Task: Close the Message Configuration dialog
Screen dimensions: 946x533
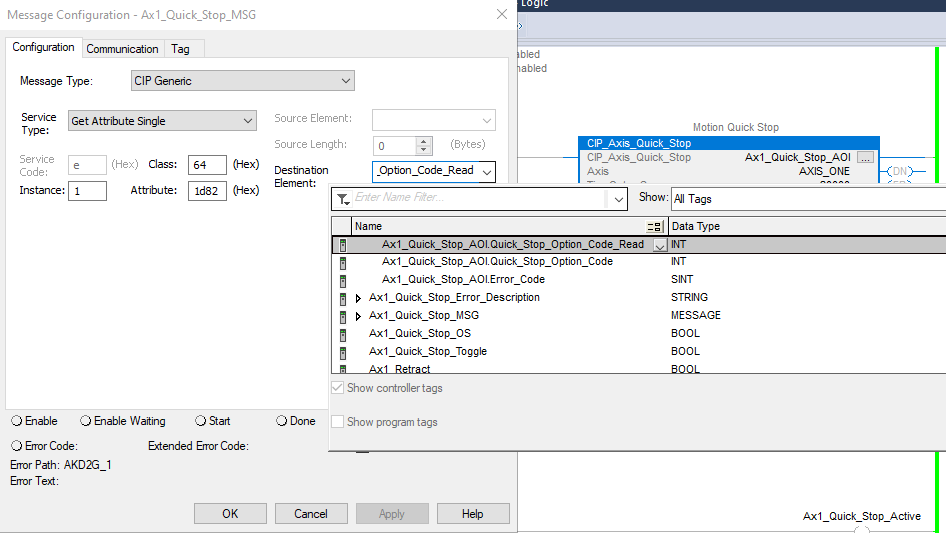Action: [501, 14]
